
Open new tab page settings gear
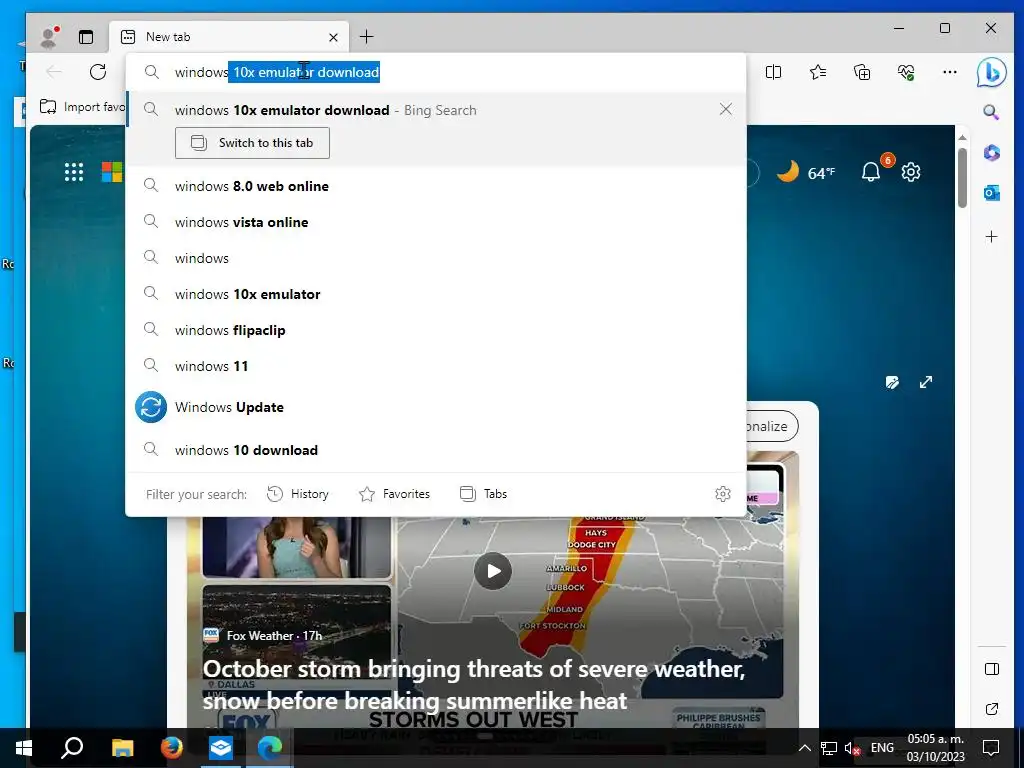[911, 172]
